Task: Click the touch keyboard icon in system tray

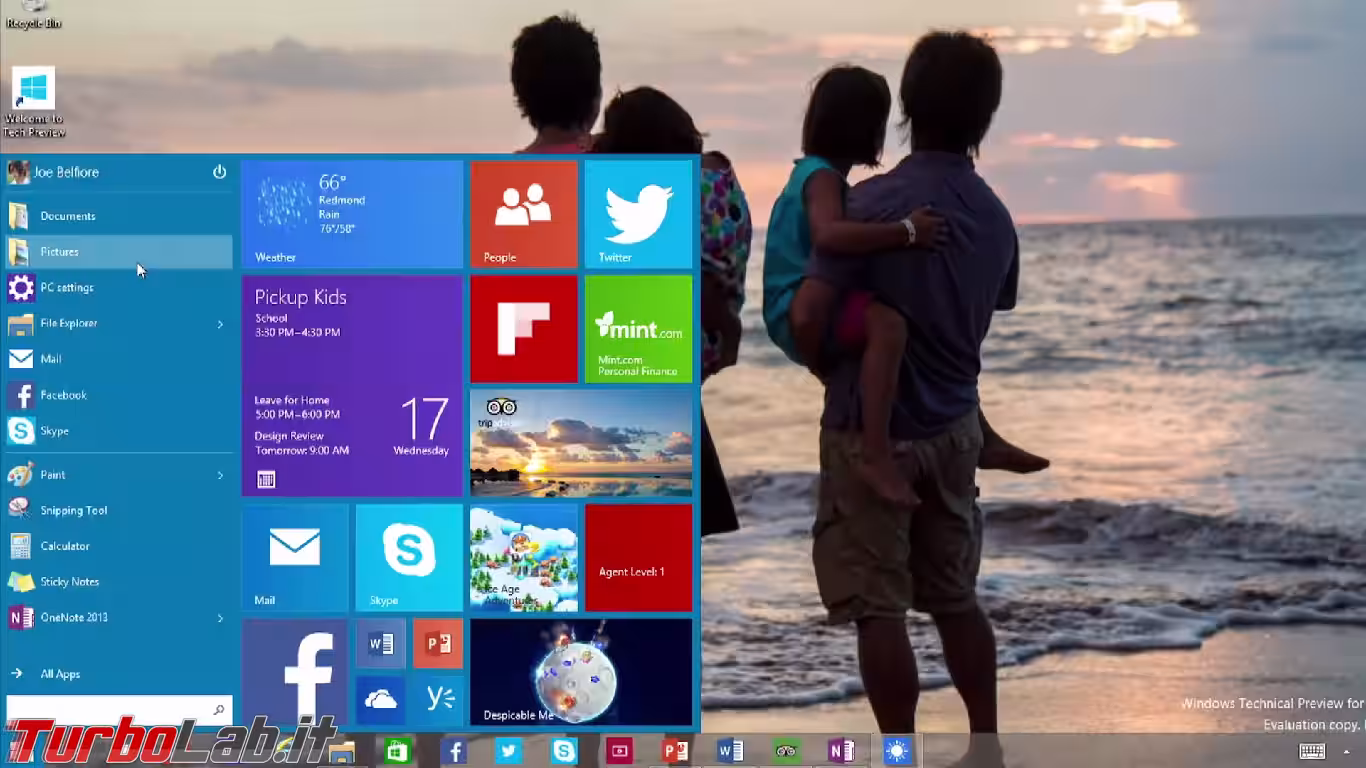Action: [1312, 751]
